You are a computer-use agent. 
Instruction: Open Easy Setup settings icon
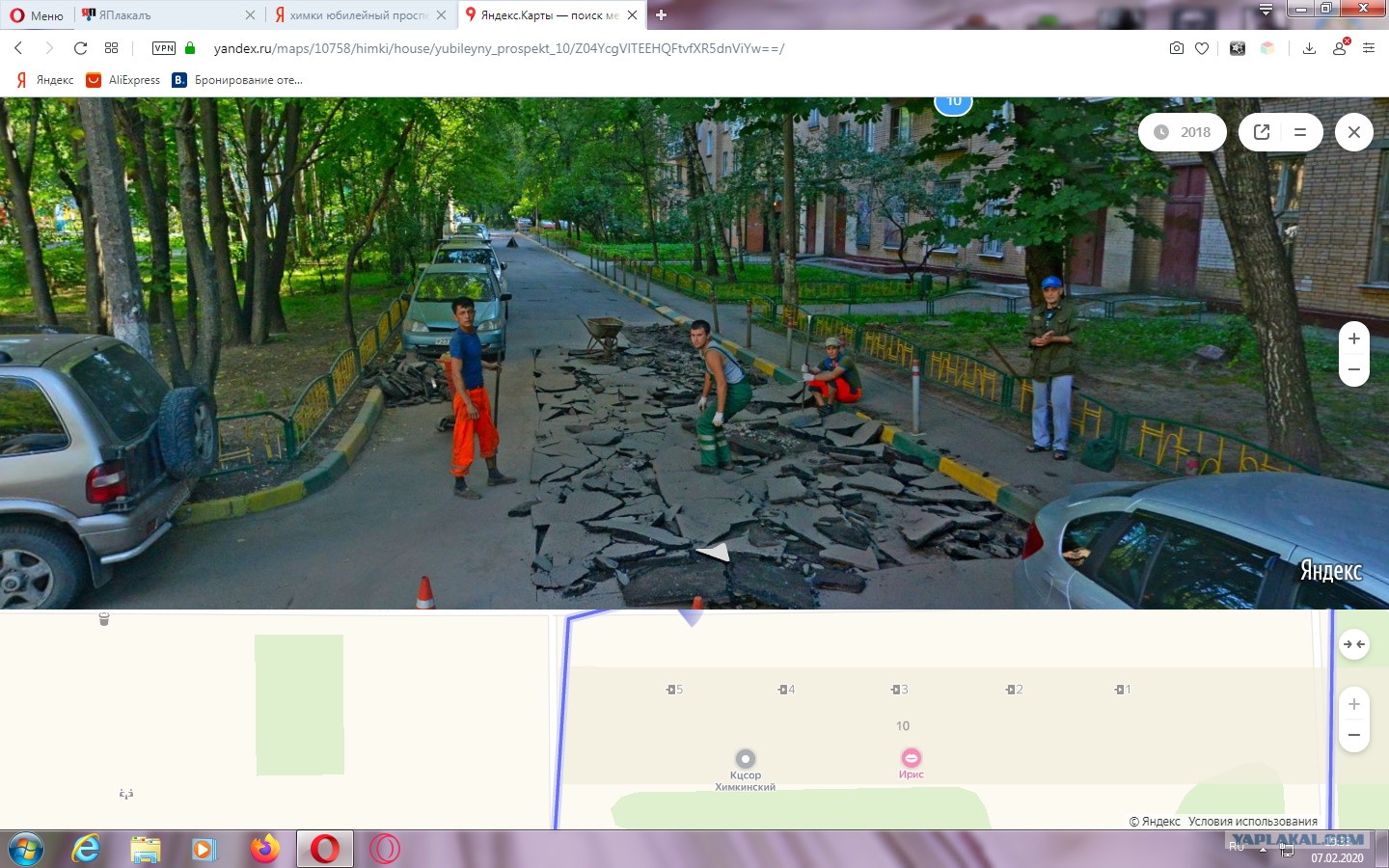pos(1369,48)
